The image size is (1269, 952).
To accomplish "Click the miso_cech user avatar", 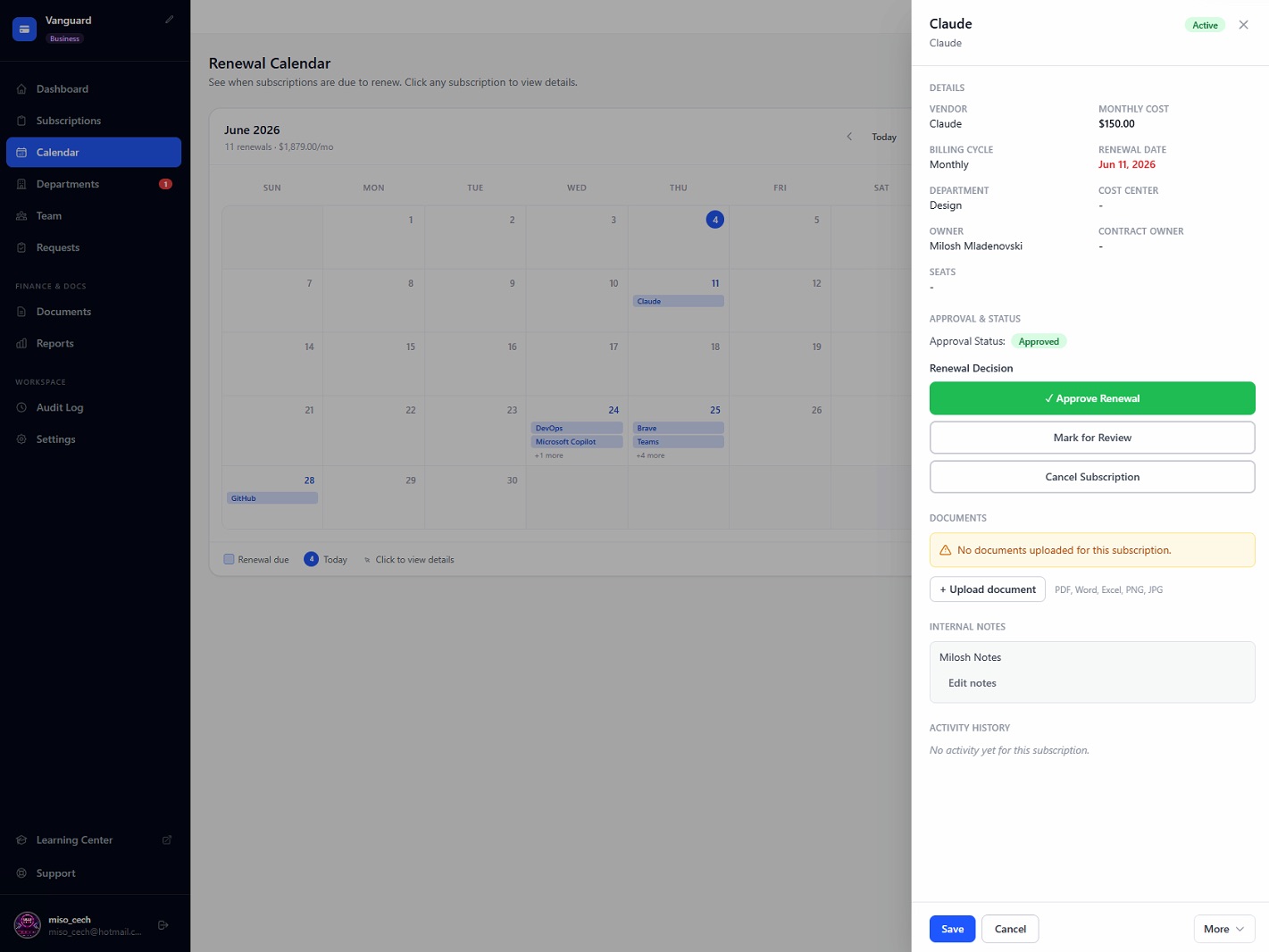I will click(x=28, y=925).
